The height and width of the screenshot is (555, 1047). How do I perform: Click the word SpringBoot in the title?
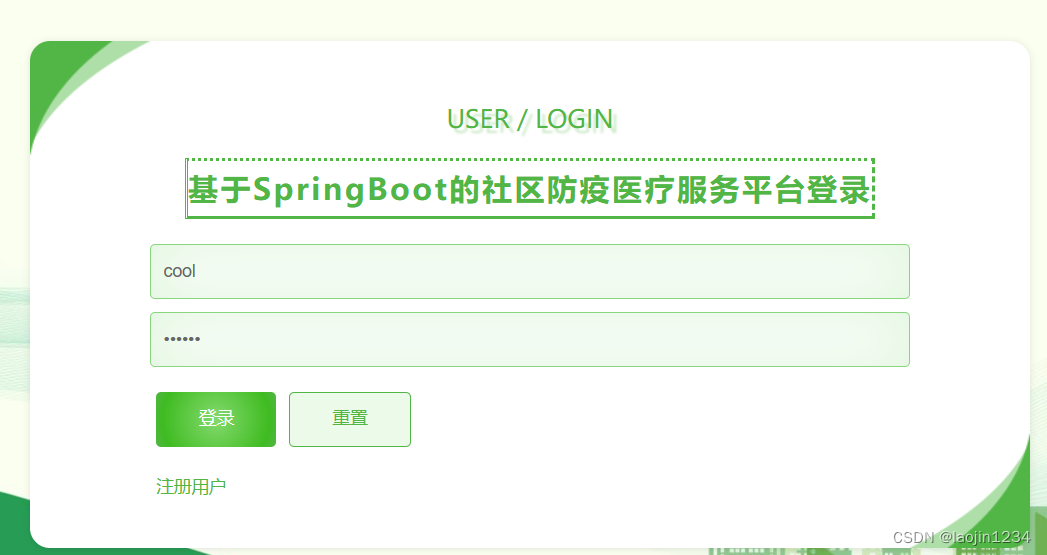pos(350,190)
